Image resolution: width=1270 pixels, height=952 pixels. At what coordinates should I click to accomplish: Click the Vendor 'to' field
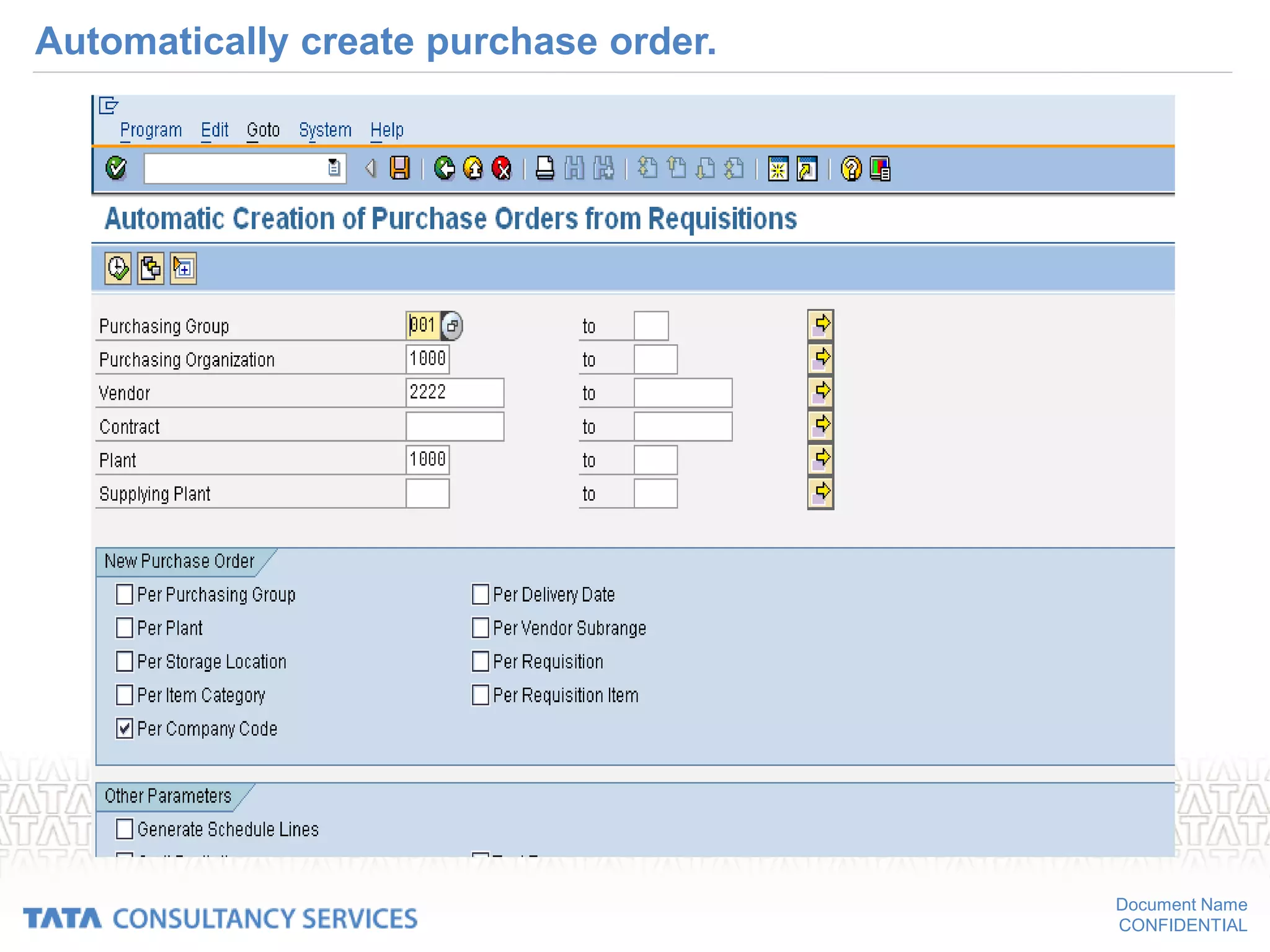pos(683,392)
